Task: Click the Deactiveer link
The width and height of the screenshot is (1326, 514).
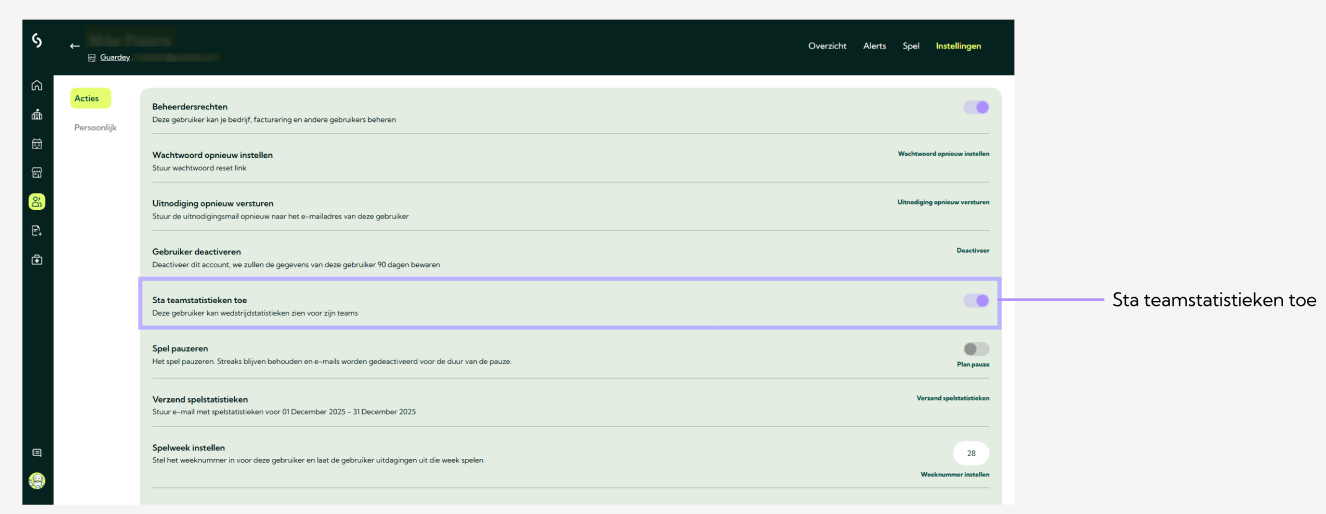Action: [972, 251]
